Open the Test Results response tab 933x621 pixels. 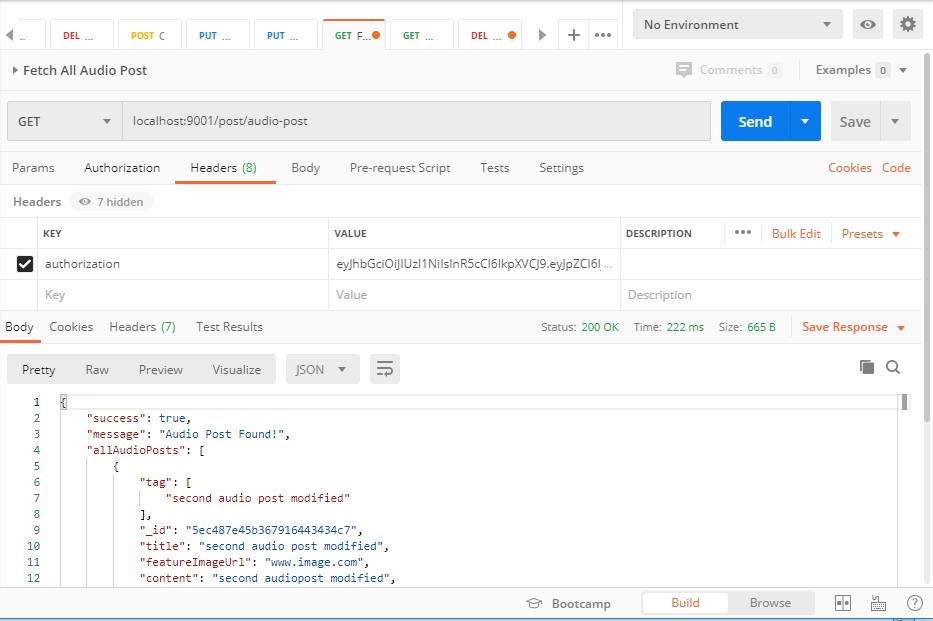click(x=229, y=327)
